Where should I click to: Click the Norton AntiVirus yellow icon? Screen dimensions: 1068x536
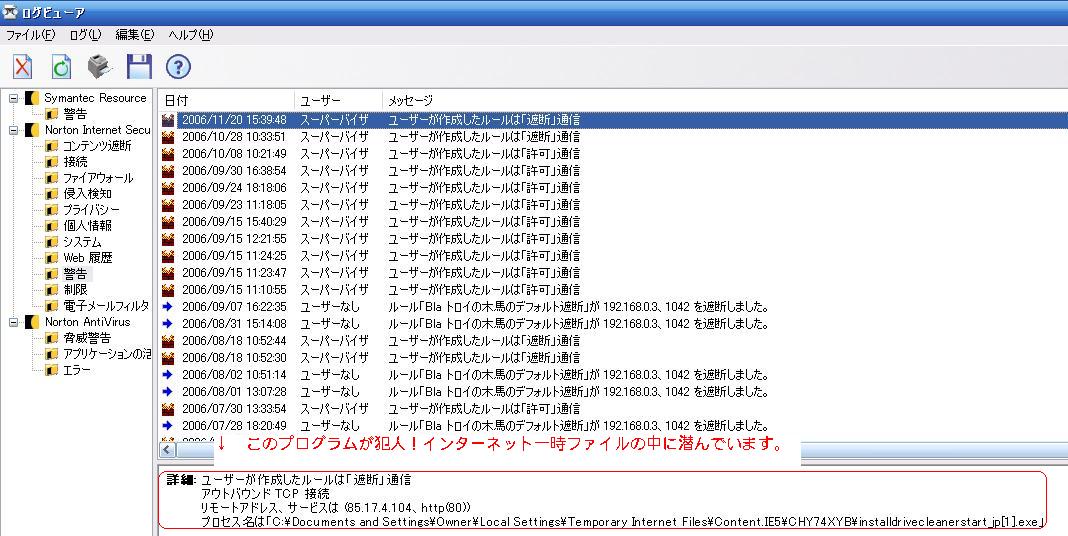(32, 321)
